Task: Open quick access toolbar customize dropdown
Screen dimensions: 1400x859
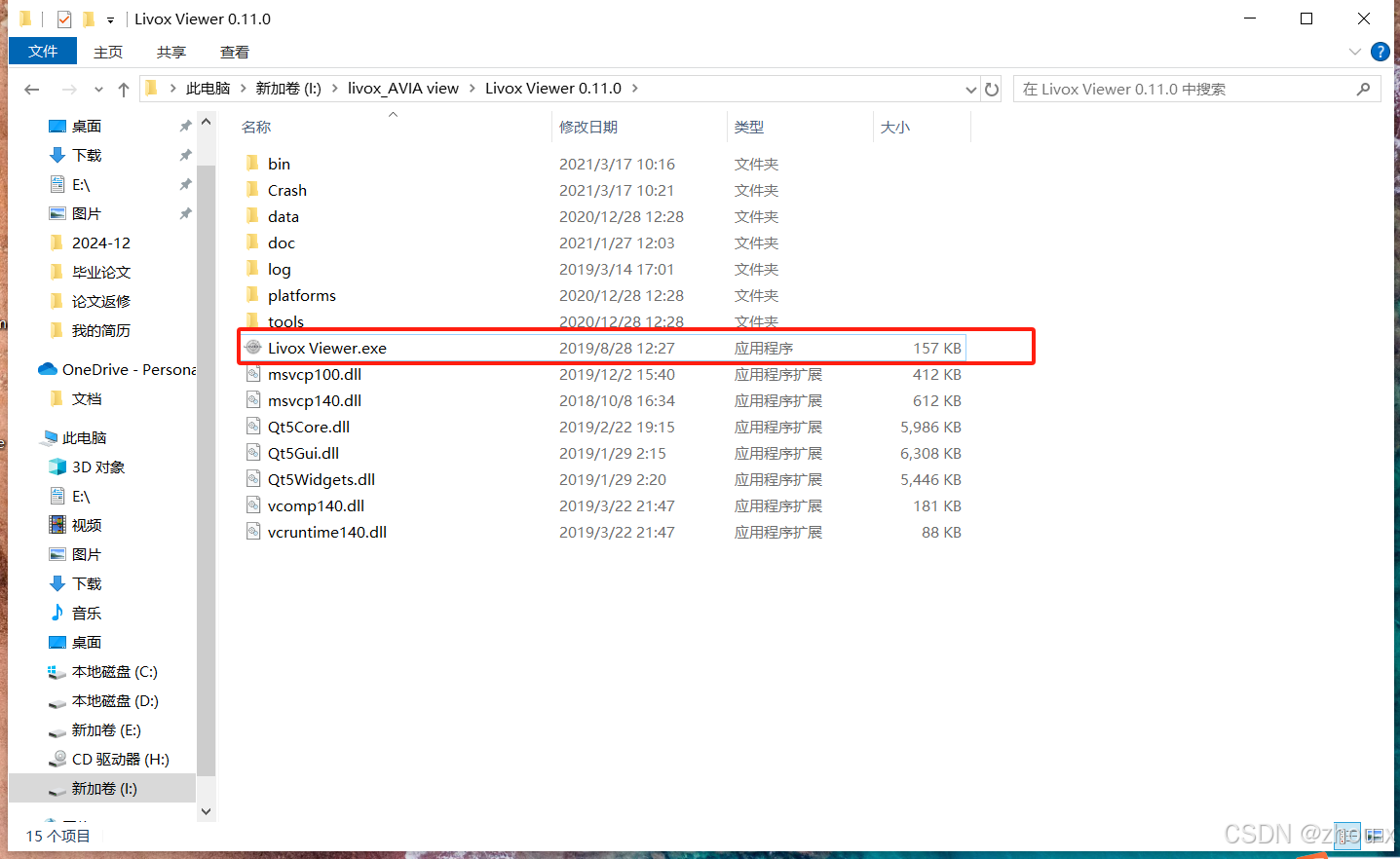Action: 110,19
